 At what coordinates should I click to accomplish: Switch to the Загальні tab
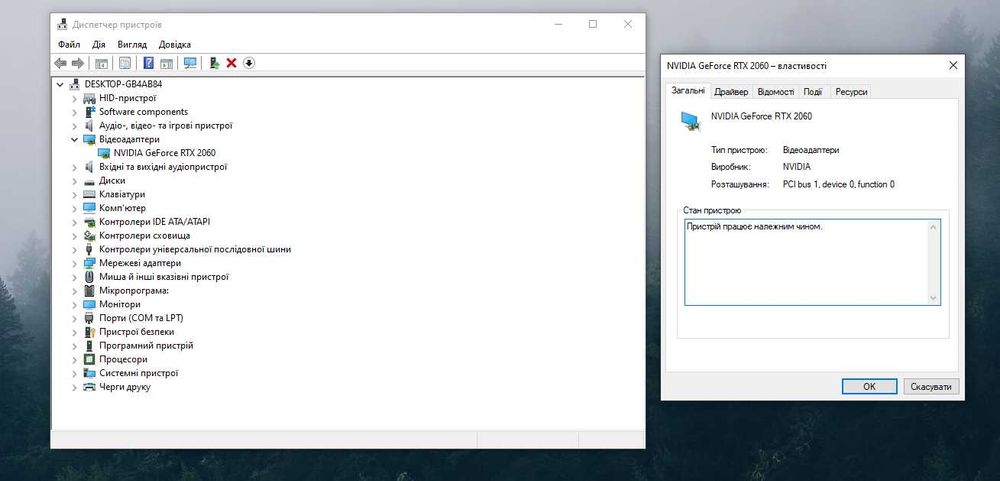point(688,91)
